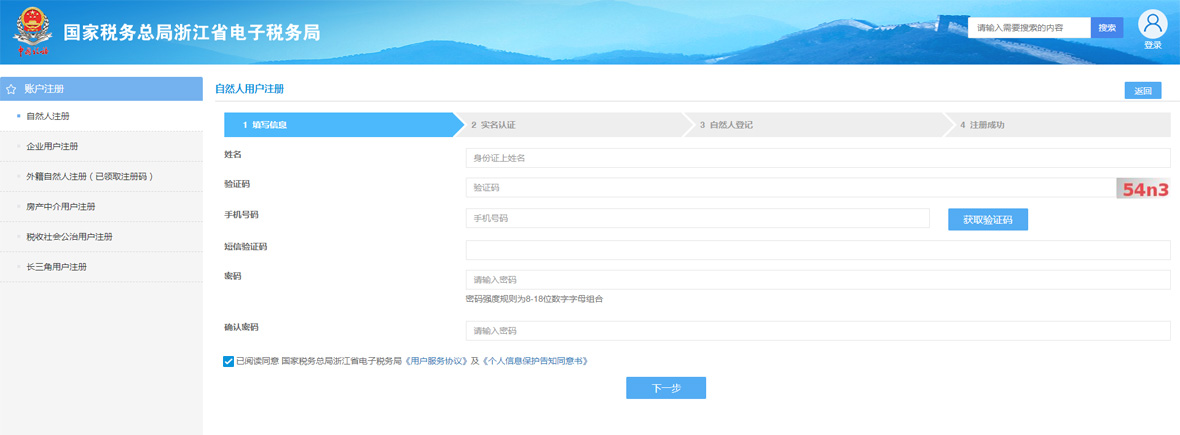The width and height of the screenshot is (1180, 435).
Task: Open the 登录 user avatar icon
Action: 1152,24
